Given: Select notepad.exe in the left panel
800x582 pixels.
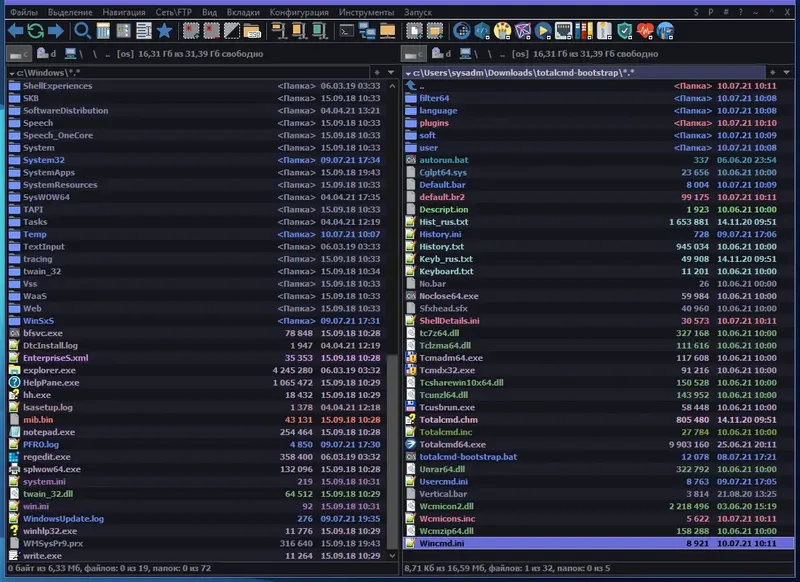Looking at the screenshot, I should [197, 432].
